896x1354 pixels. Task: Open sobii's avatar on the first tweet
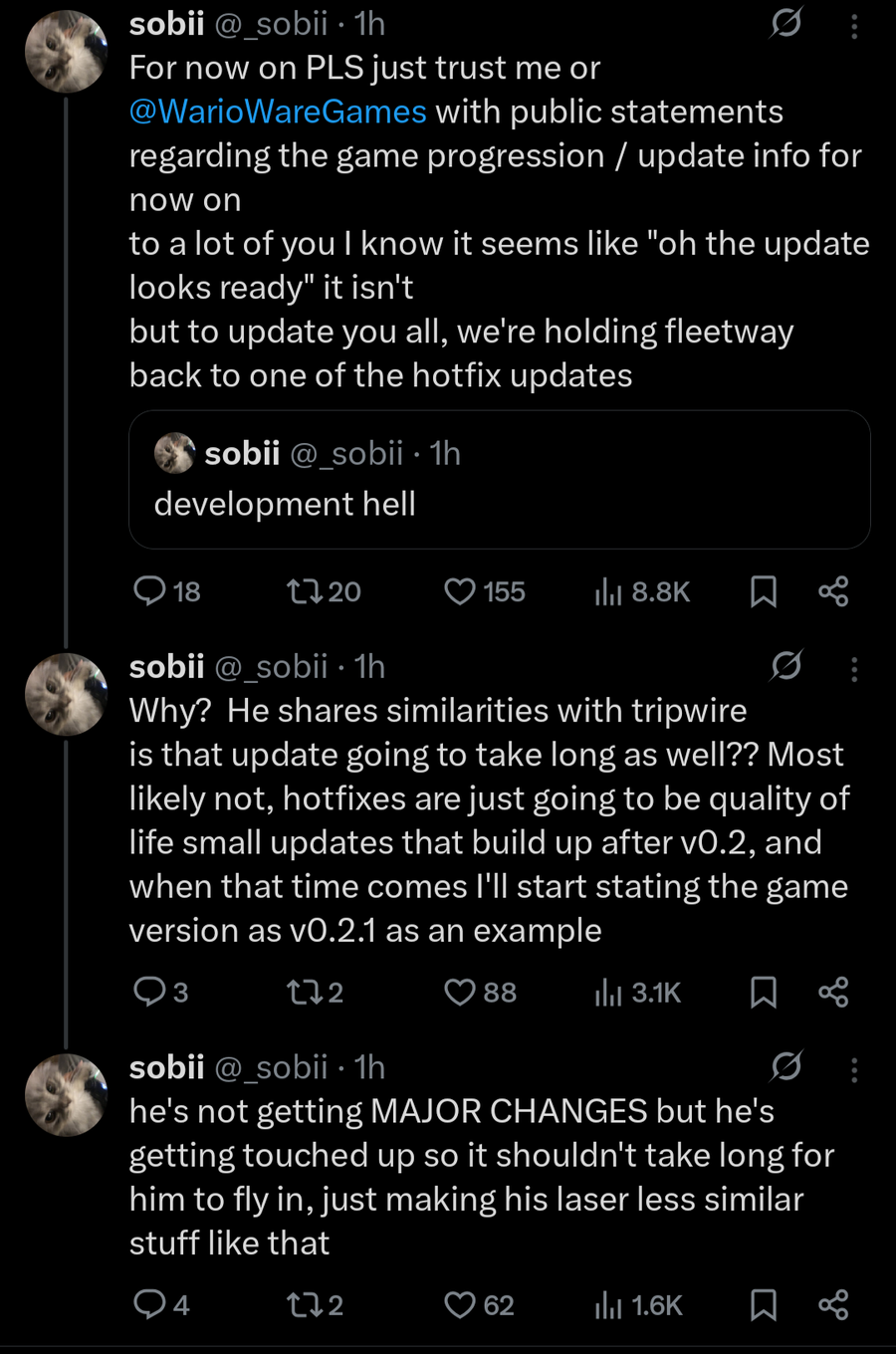pos(66,52)
